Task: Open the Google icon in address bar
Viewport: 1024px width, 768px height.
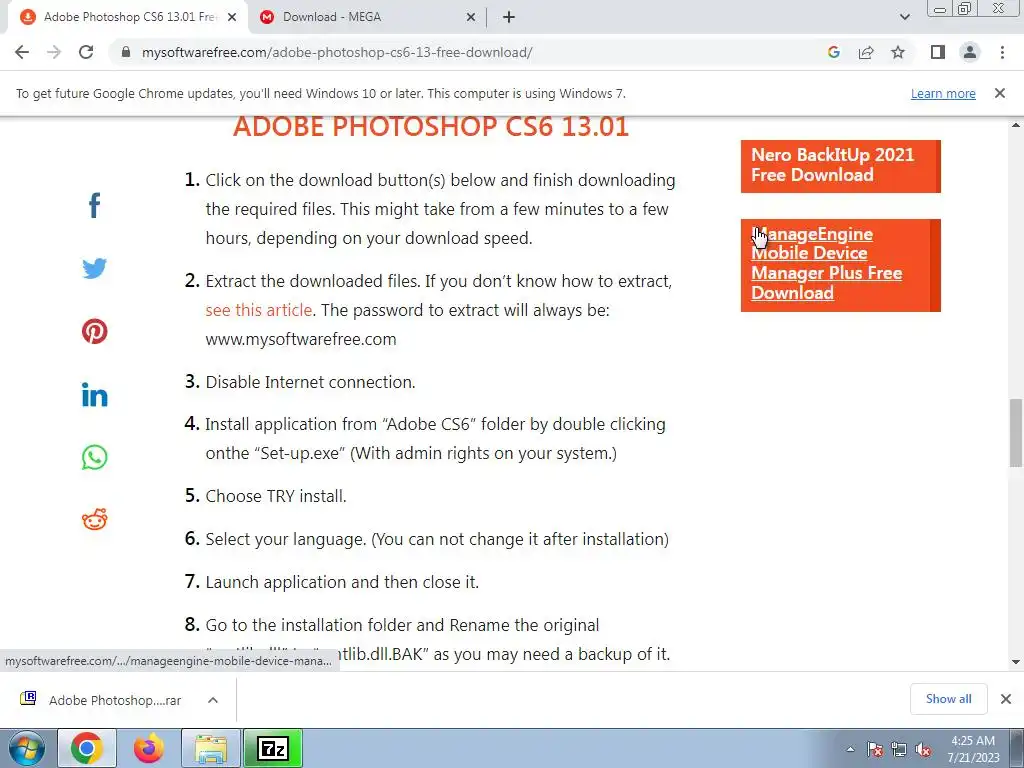Action: click(x=833, y=52)
